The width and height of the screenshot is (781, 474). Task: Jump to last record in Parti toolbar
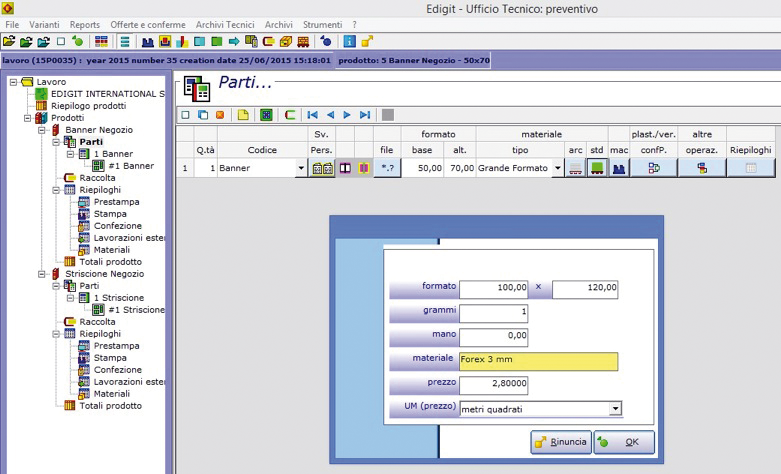point(364,115)
